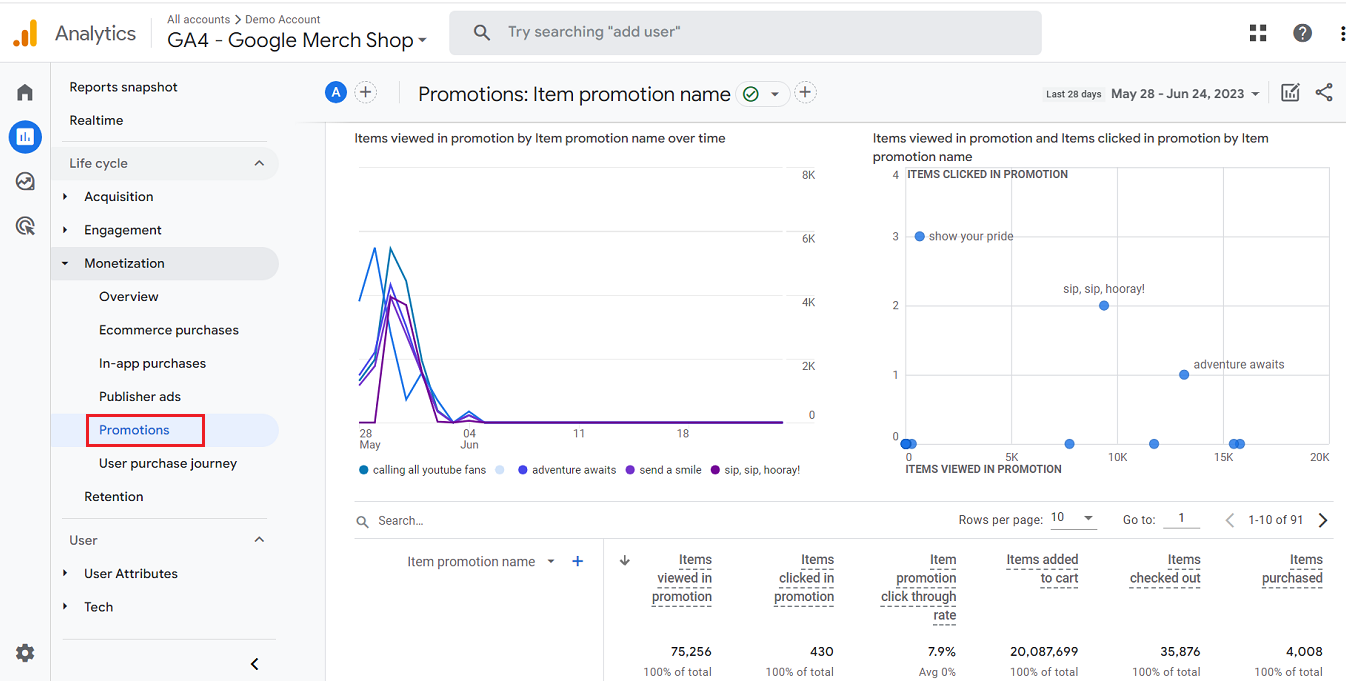Open the Google apps grid icon
Viewport: 1346px width, 681px height.
point(1257,32)
